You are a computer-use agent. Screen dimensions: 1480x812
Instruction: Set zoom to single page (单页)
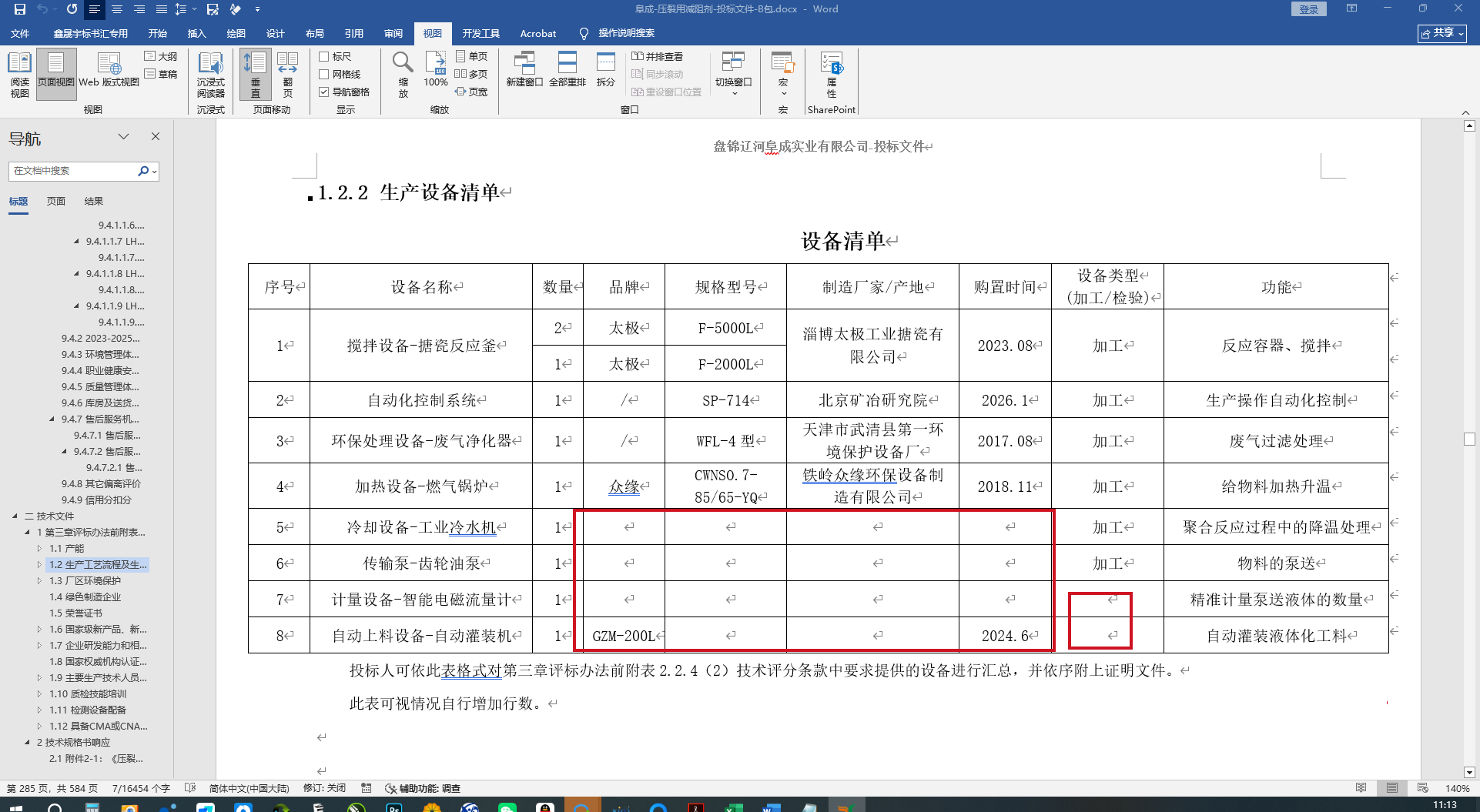pyautogui.click(x=471, y=56)
